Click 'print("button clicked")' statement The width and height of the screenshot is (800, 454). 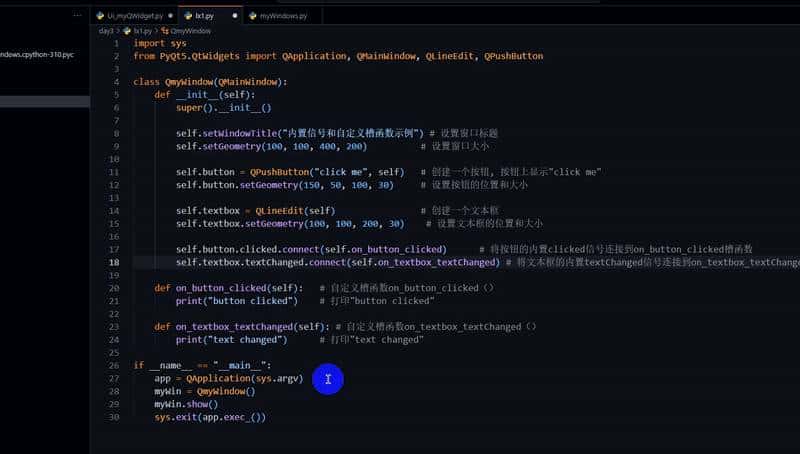pyautogui.click(x=237, y=301)
